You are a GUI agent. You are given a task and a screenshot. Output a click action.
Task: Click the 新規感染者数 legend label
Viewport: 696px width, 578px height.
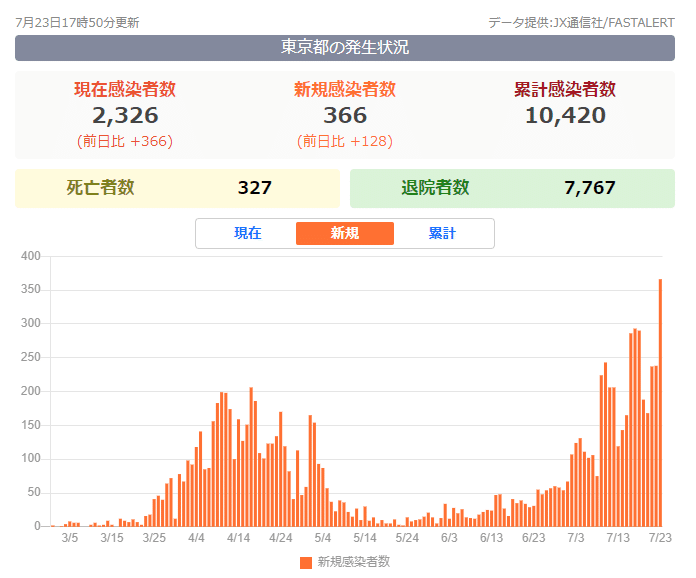(x=353, y=562)
